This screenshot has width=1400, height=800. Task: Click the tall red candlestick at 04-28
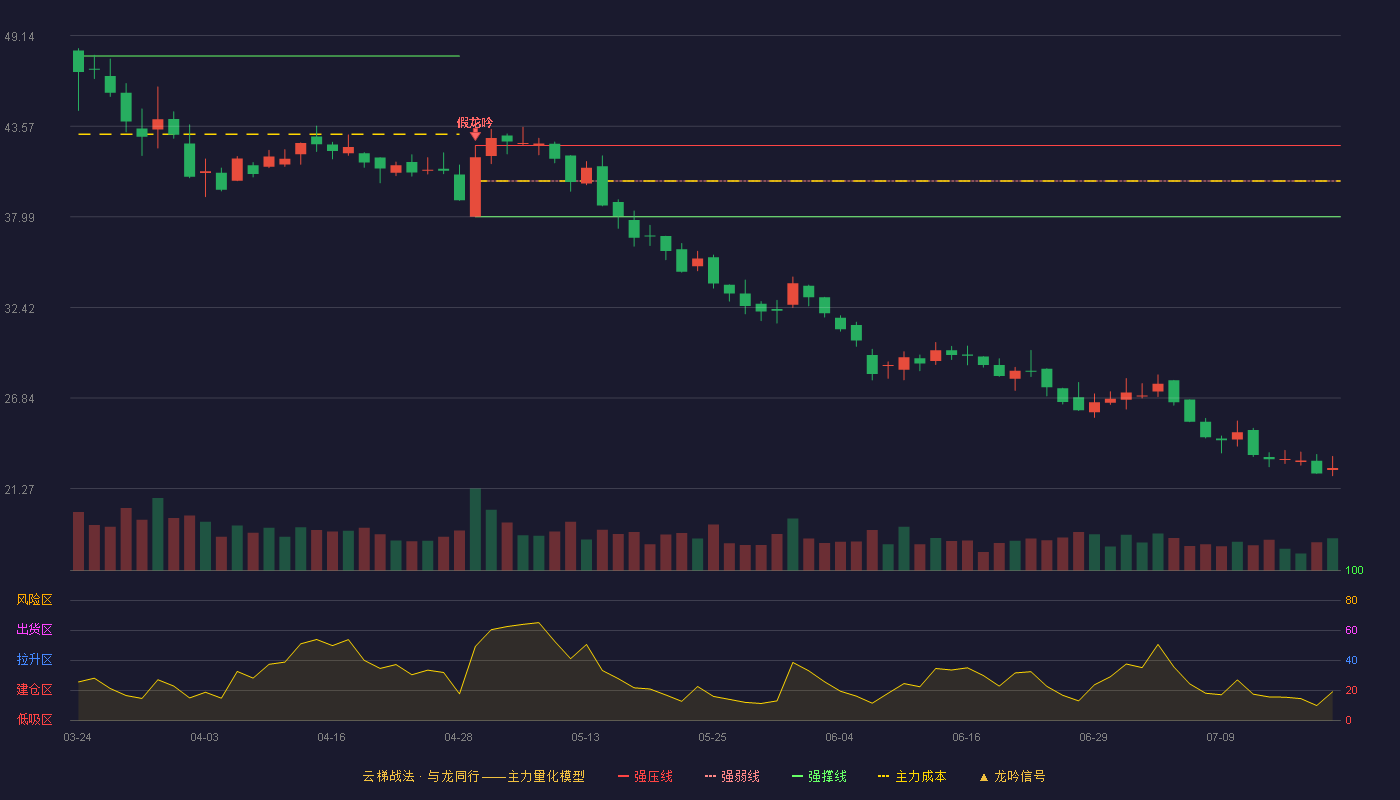click(x=475, y=187)
